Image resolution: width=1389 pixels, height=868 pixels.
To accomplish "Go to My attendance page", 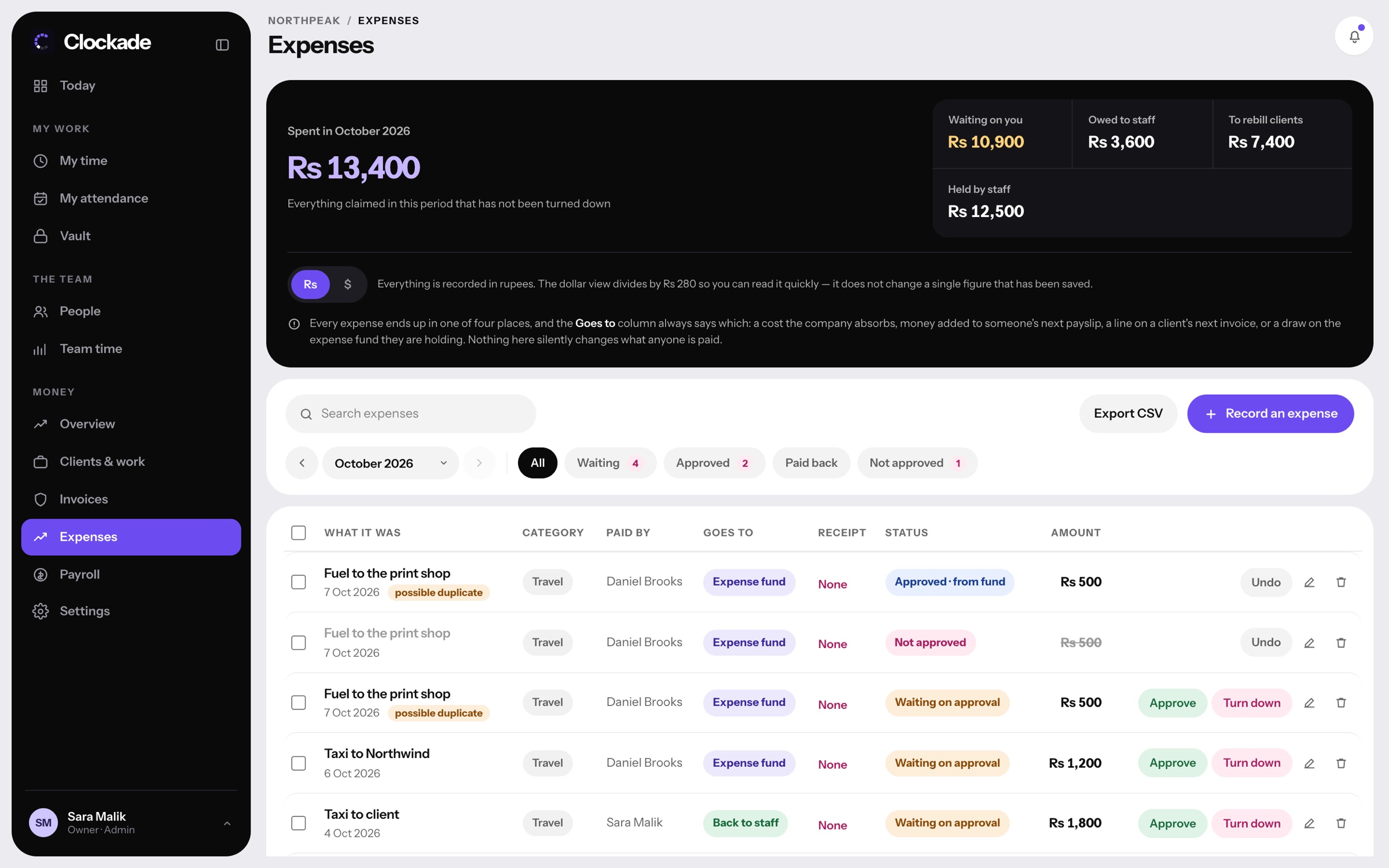I will pyautogui.click(x=131, y=198).
